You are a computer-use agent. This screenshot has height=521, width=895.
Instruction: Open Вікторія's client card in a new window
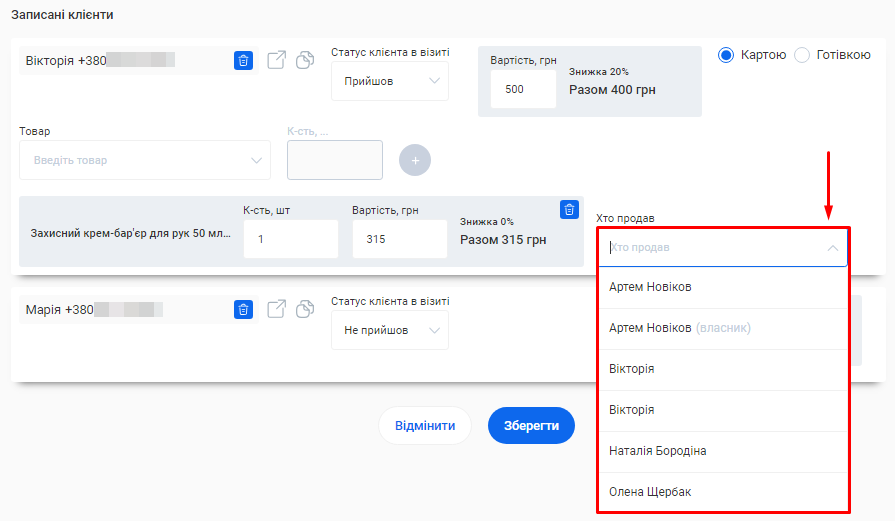point(277,61)
